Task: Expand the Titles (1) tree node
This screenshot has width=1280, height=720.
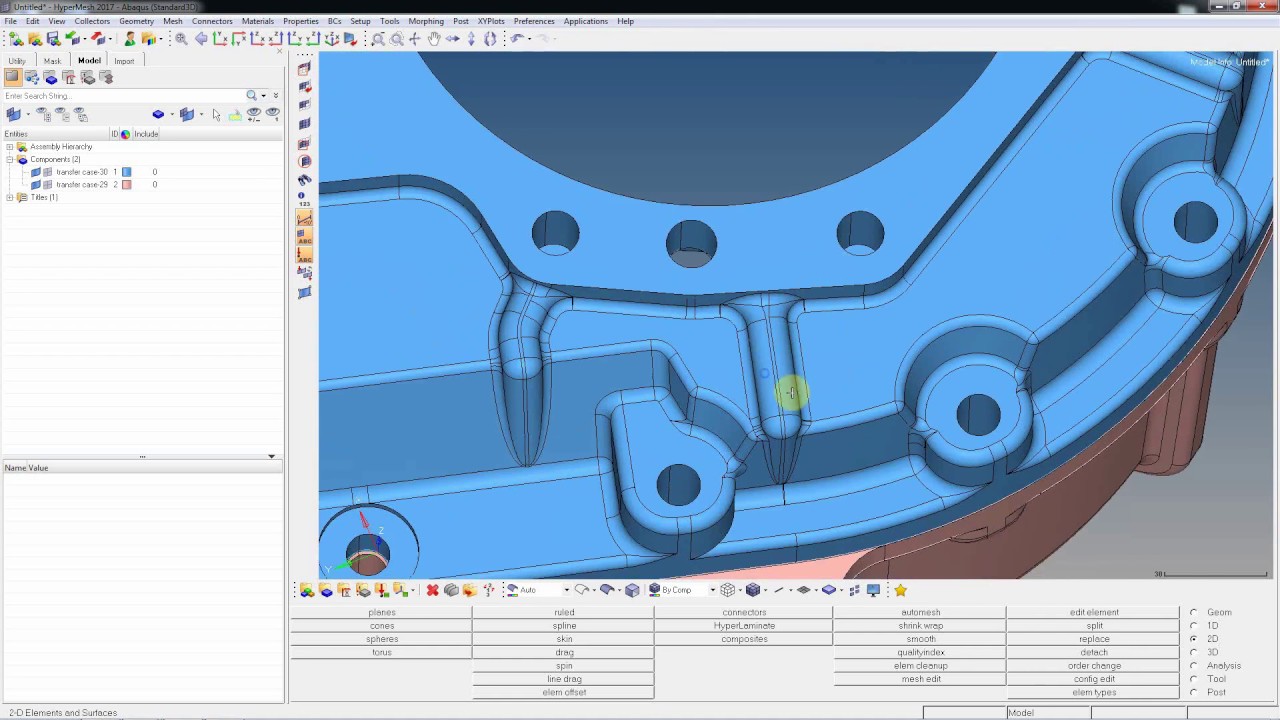Action: pyautogui.click(x=10, y=197)
